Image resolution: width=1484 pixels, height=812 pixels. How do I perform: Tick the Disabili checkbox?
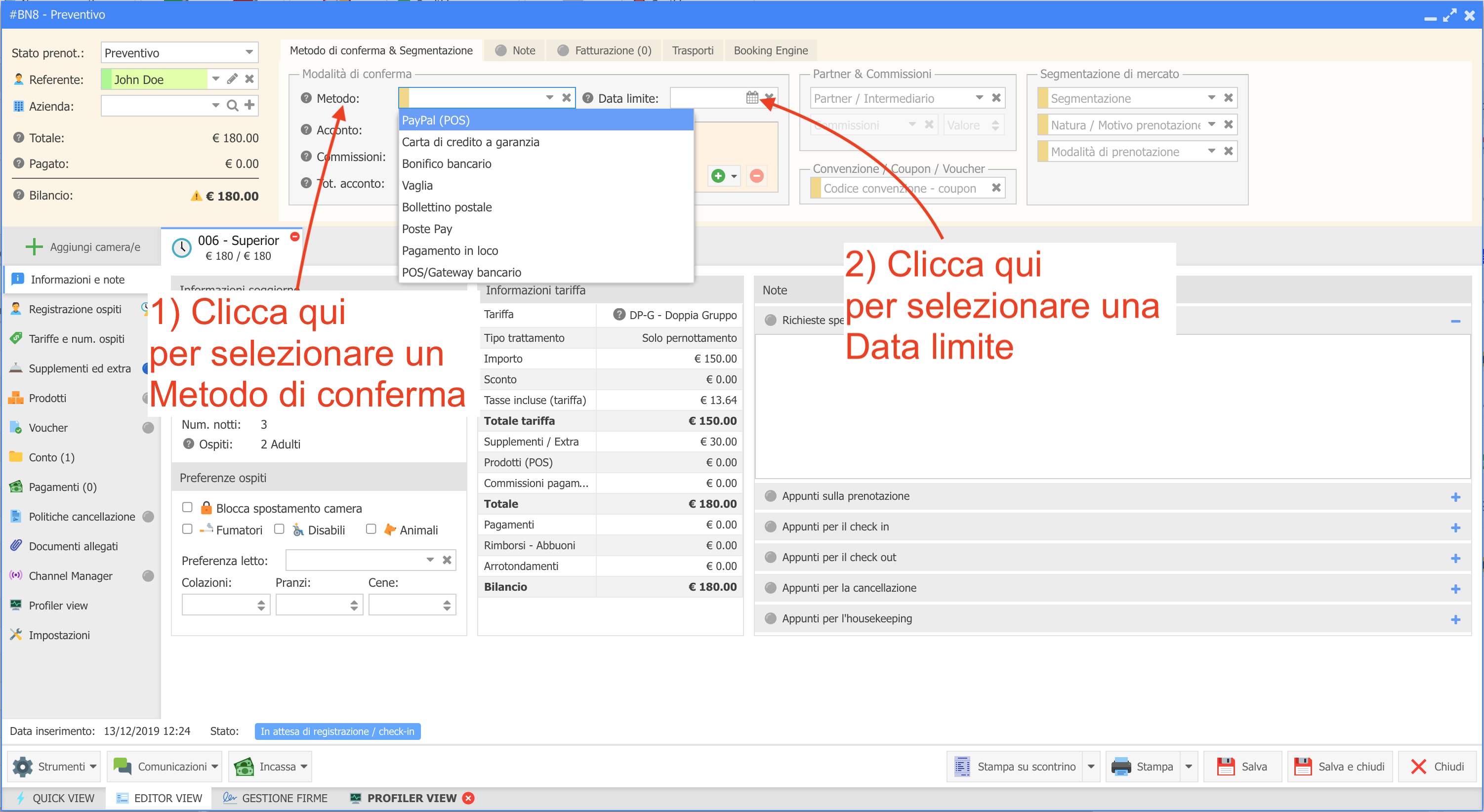pyautogui.click(x=280, y=528)
